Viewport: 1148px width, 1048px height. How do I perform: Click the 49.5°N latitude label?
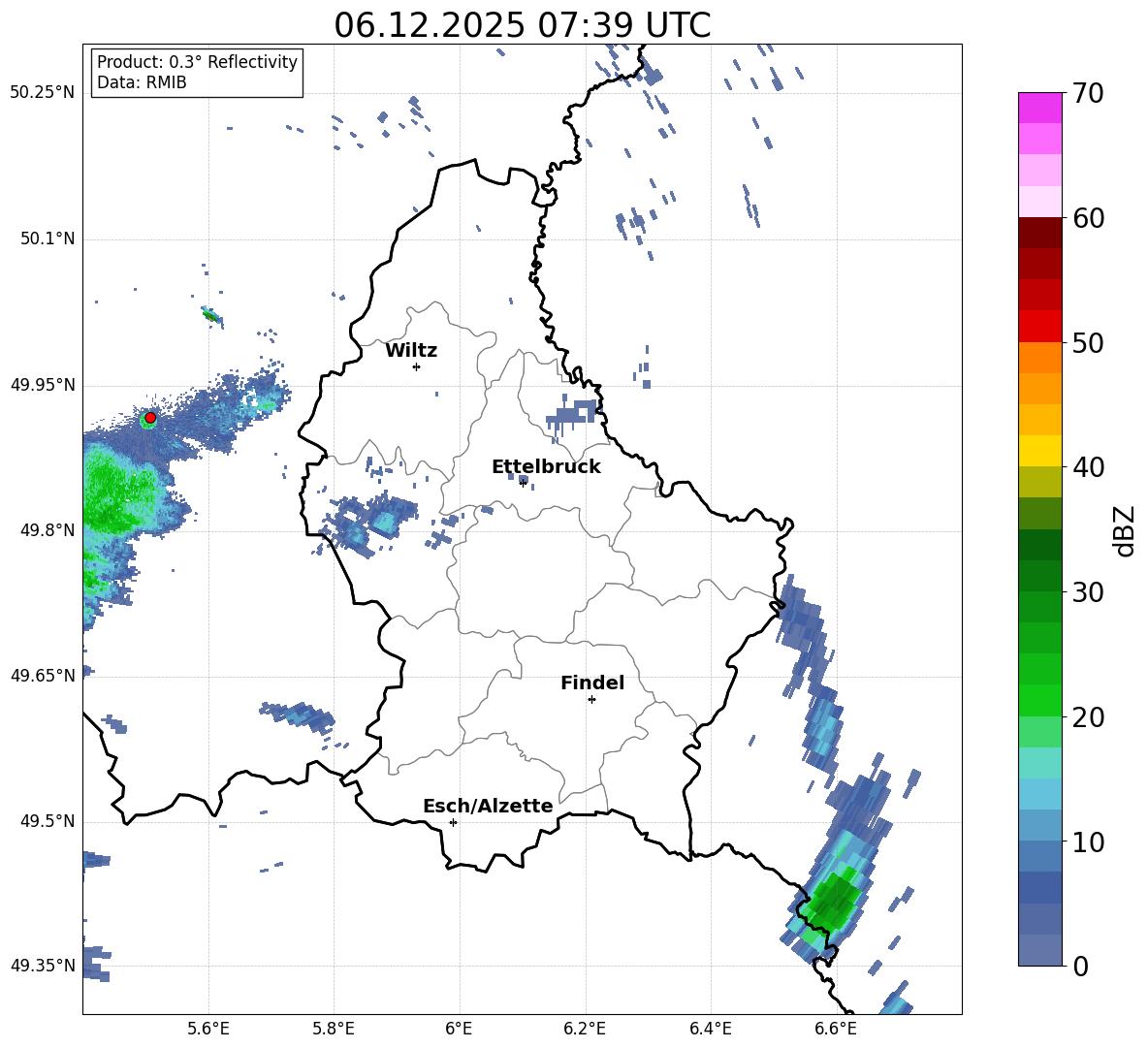click(x=47, y=821)
